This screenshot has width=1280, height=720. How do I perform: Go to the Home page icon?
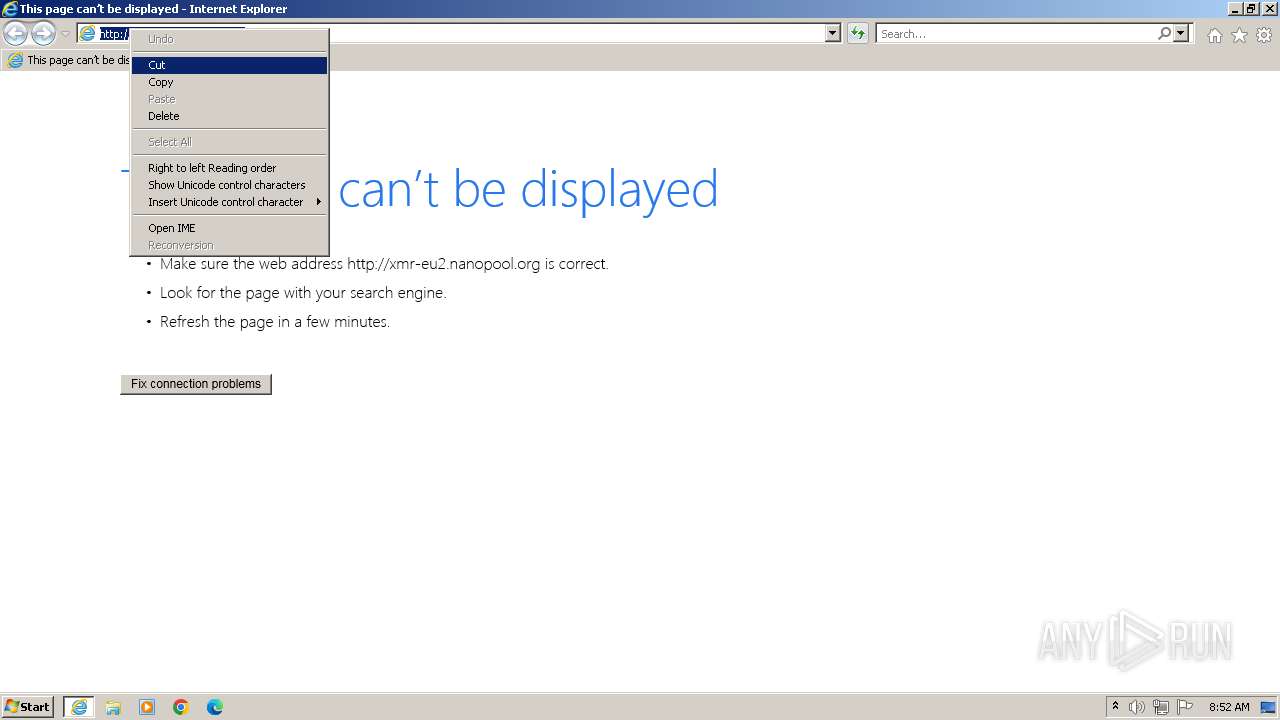tap(1214, 35)
